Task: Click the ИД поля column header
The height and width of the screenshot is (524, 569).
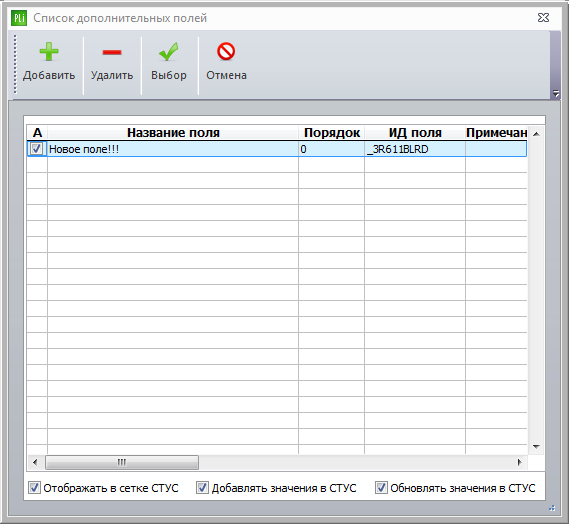Action: [x=415, y=133]
